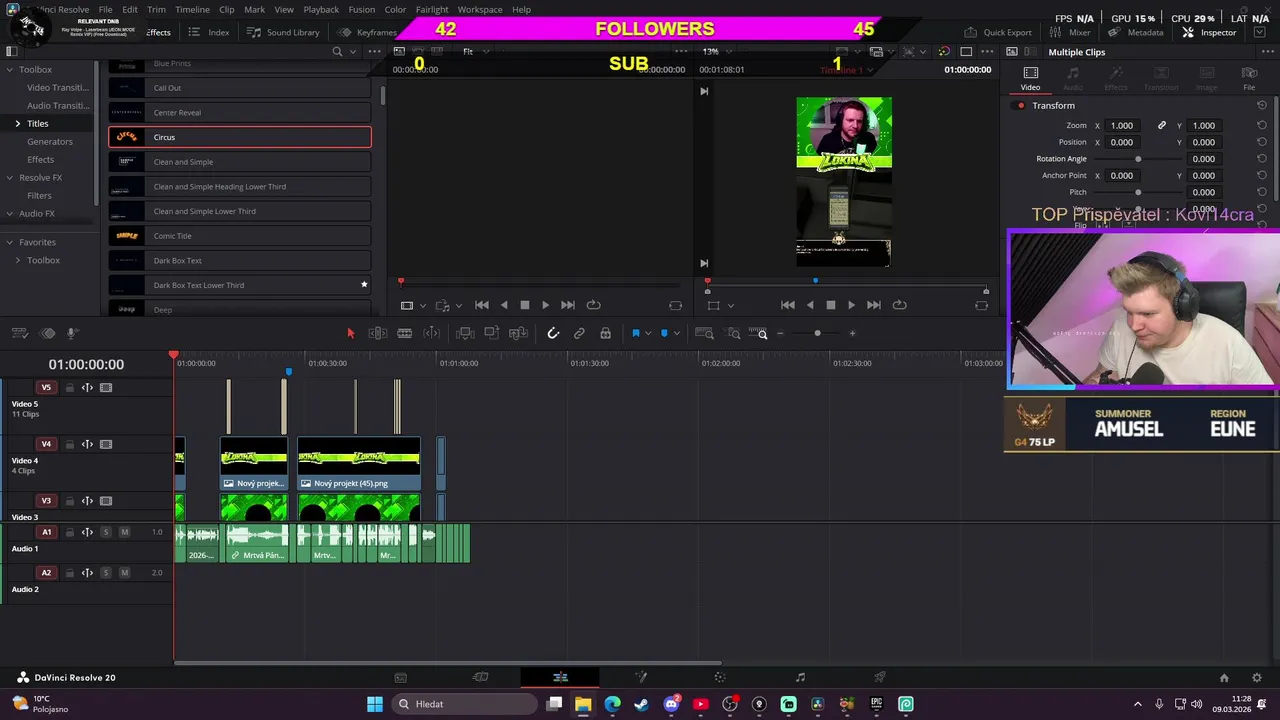Click Quick Export button

(998, 32)
